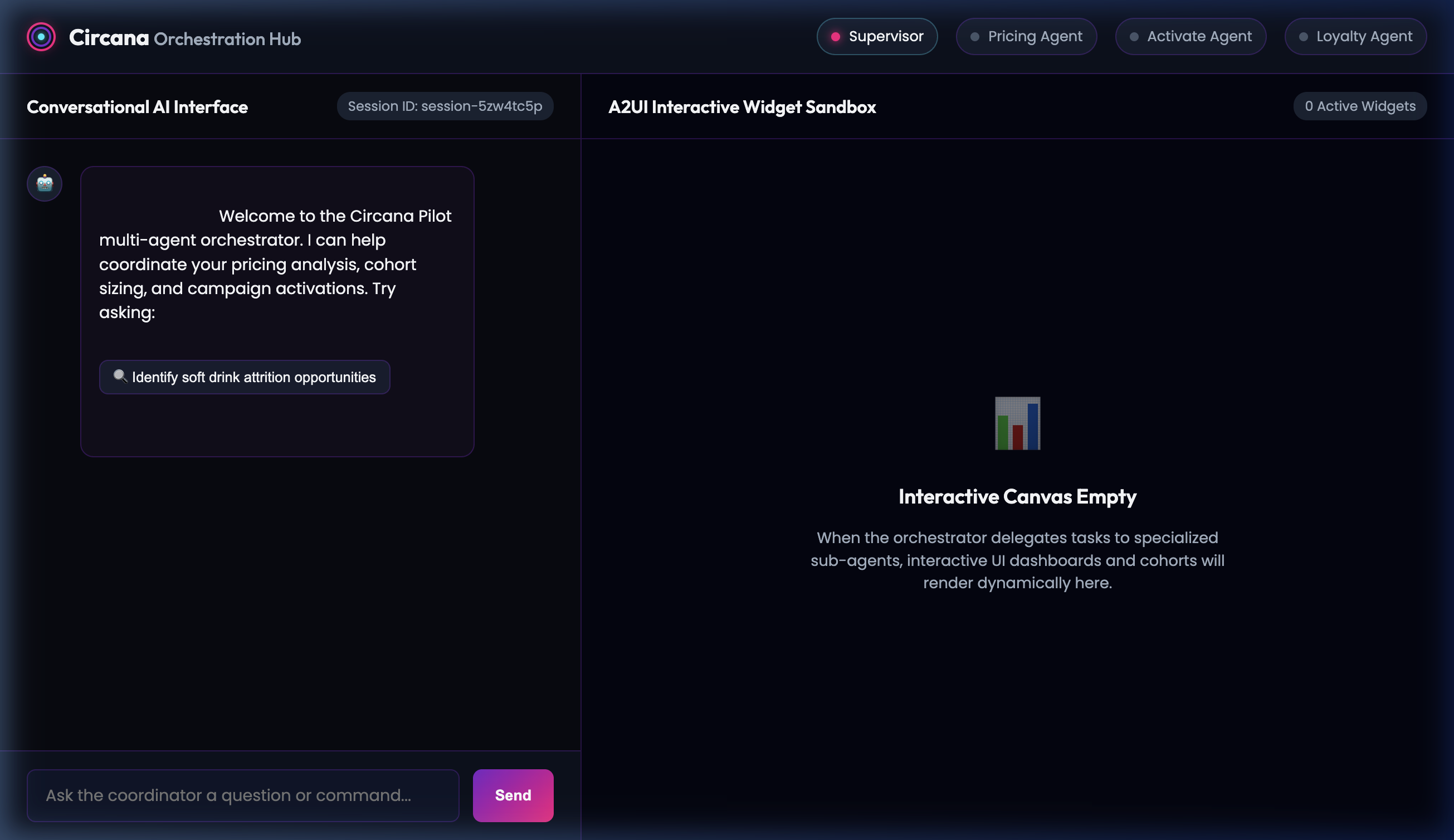
Task: Click the Send button
Action: 513,795
